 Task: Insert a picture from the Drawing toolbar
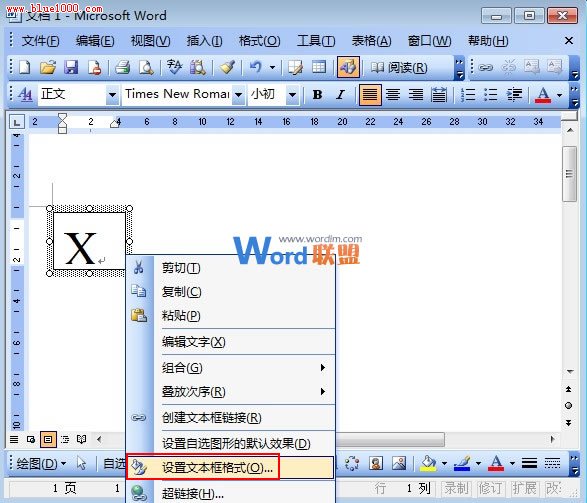pos(399,463)
